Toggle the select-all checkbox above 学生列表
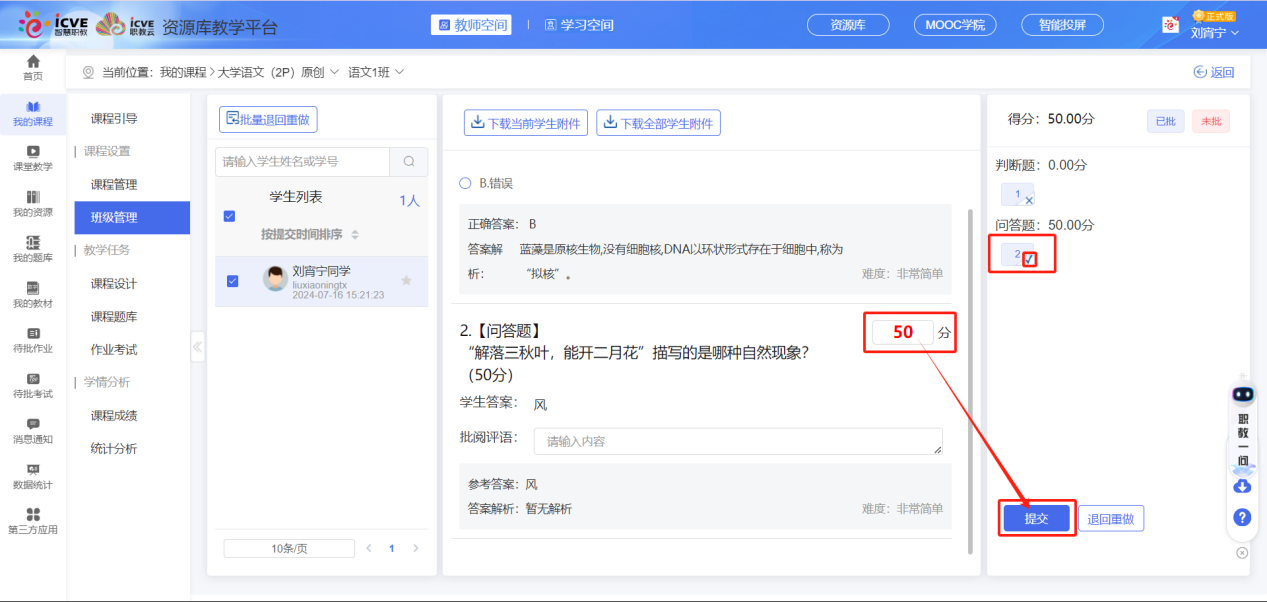Viewport: 1267px width, 602px height. pyautogui.click(x=229, y=215)
